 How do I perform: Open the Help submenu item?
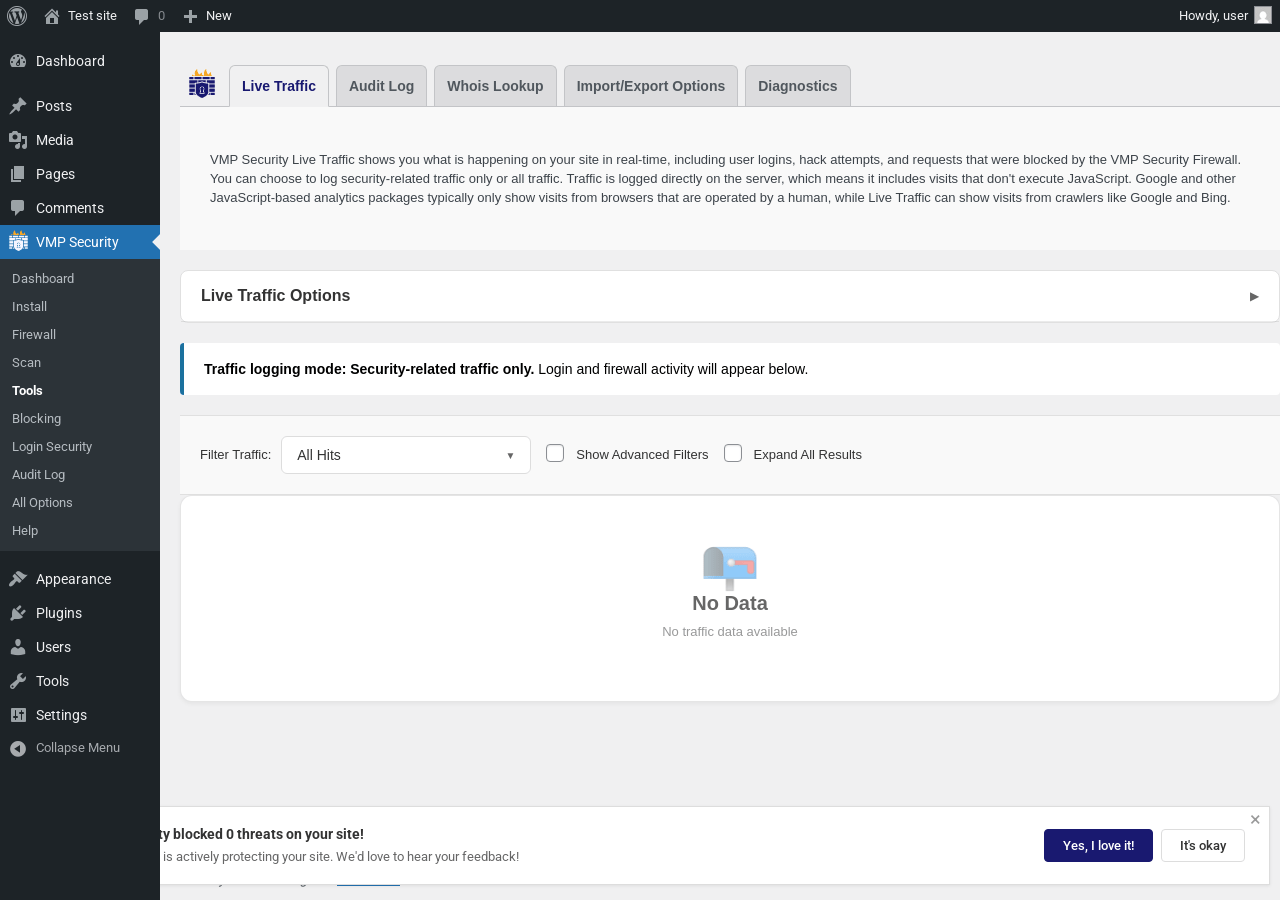(x=80, y=530)
